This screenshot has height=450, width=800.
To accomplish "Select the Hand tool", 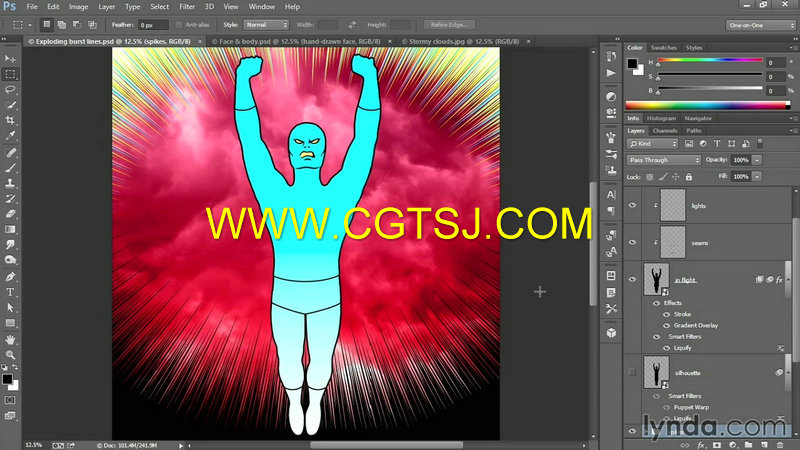I will (10, 339).
